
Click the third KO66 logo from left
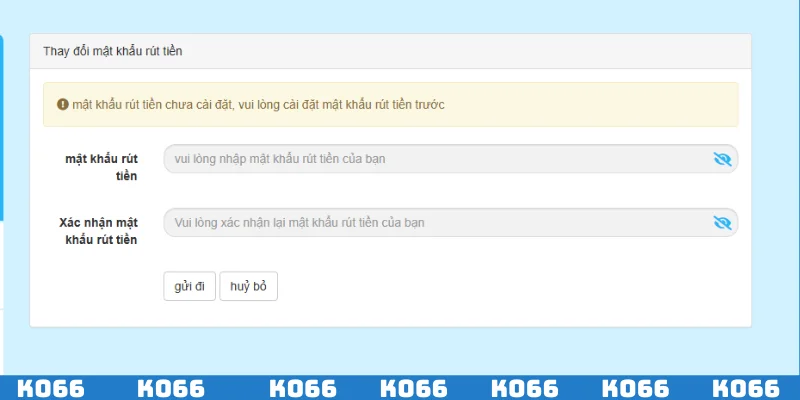[x=303, y=388]
